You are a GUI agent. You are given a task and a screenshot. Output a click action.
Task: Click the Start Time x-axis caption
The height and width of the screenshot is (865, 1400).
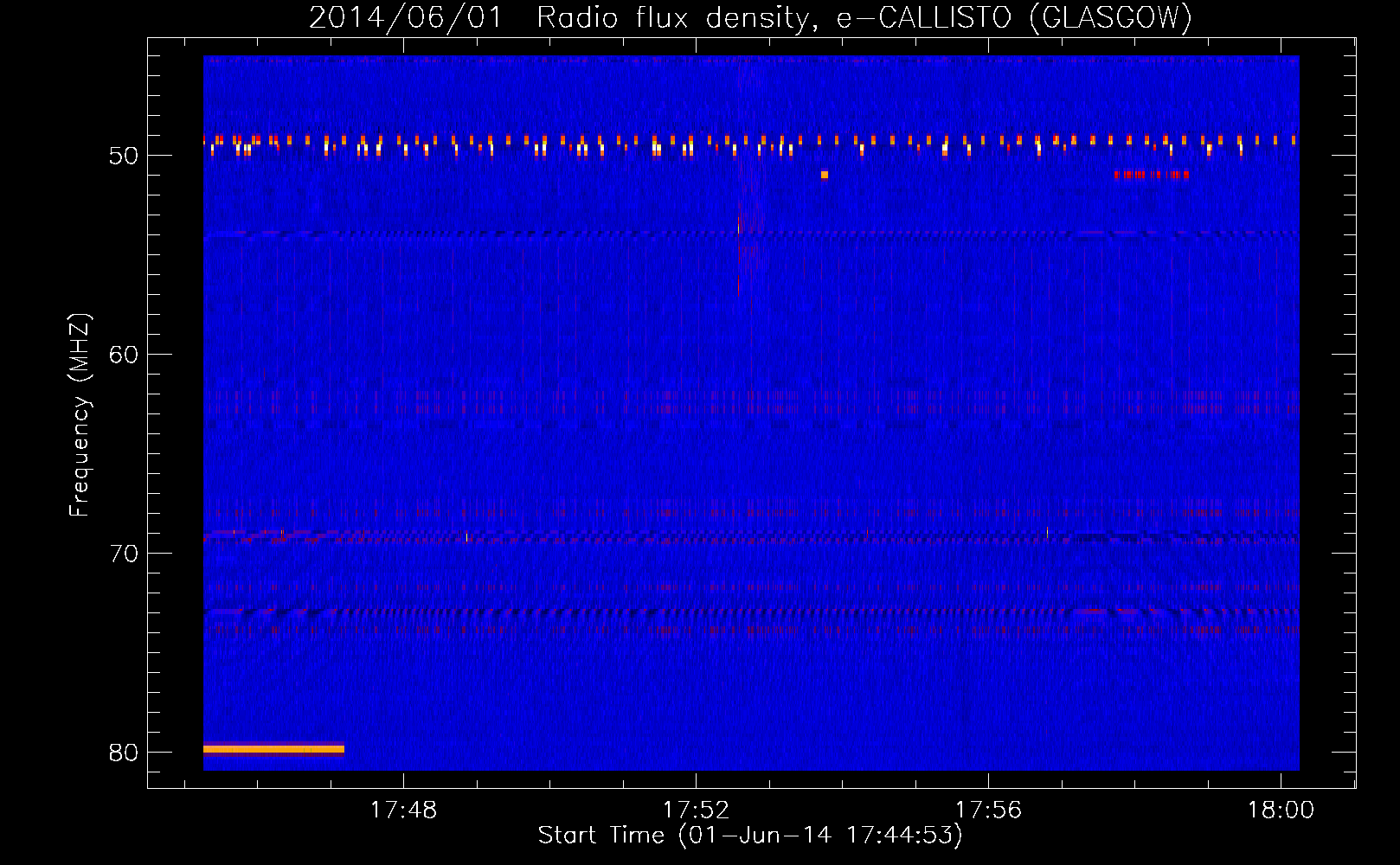pyautogui.click(x=750, y=836)
